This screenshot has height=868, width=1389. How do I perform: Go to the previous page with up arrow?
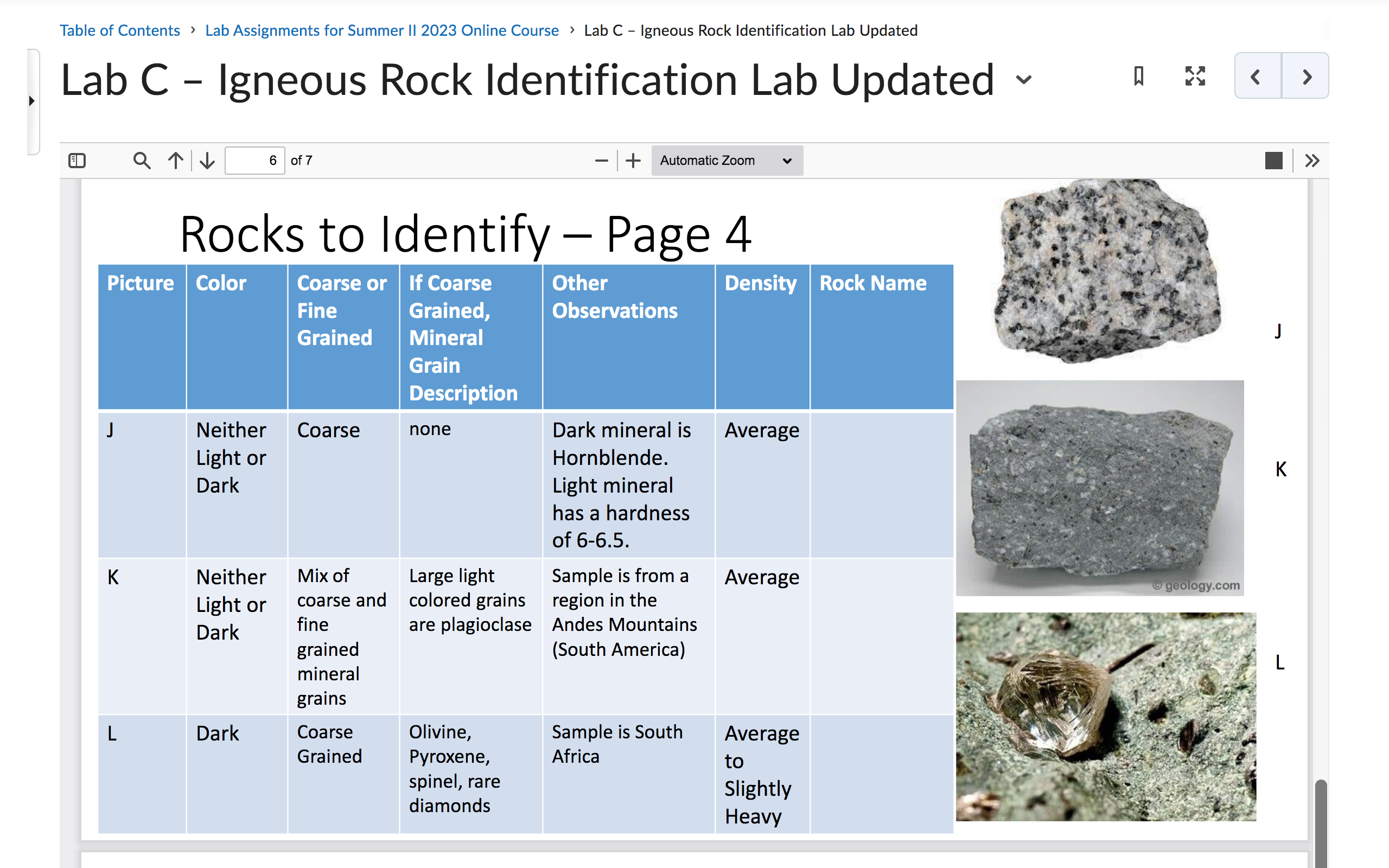click(x=175, y=161)
